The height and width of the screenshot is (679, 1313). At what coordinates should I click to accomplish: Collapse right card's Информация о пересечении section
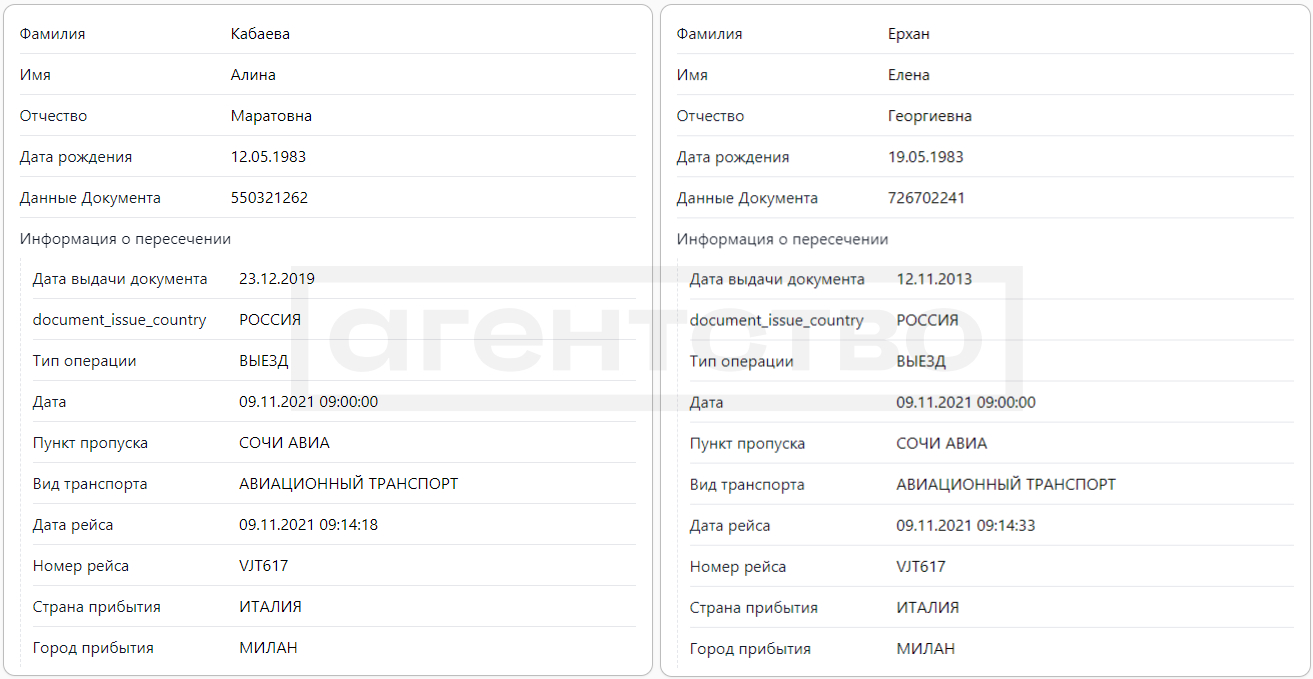click(x=782, y=239)
